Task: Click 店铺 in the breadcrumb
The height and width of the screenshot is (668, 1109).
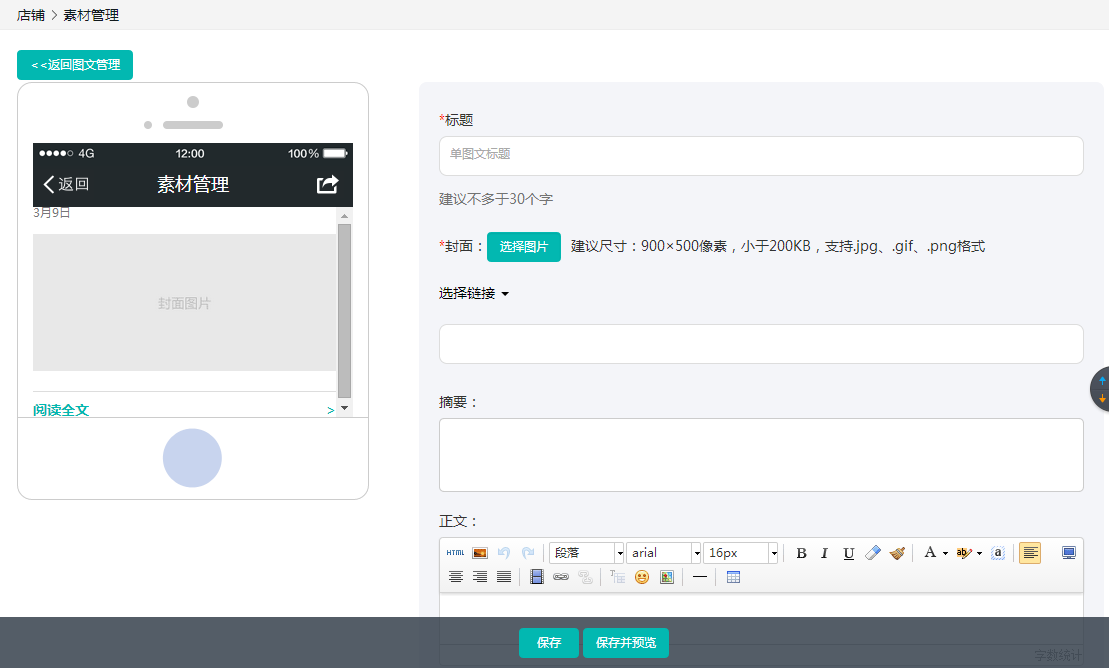Action: (31, 15)
